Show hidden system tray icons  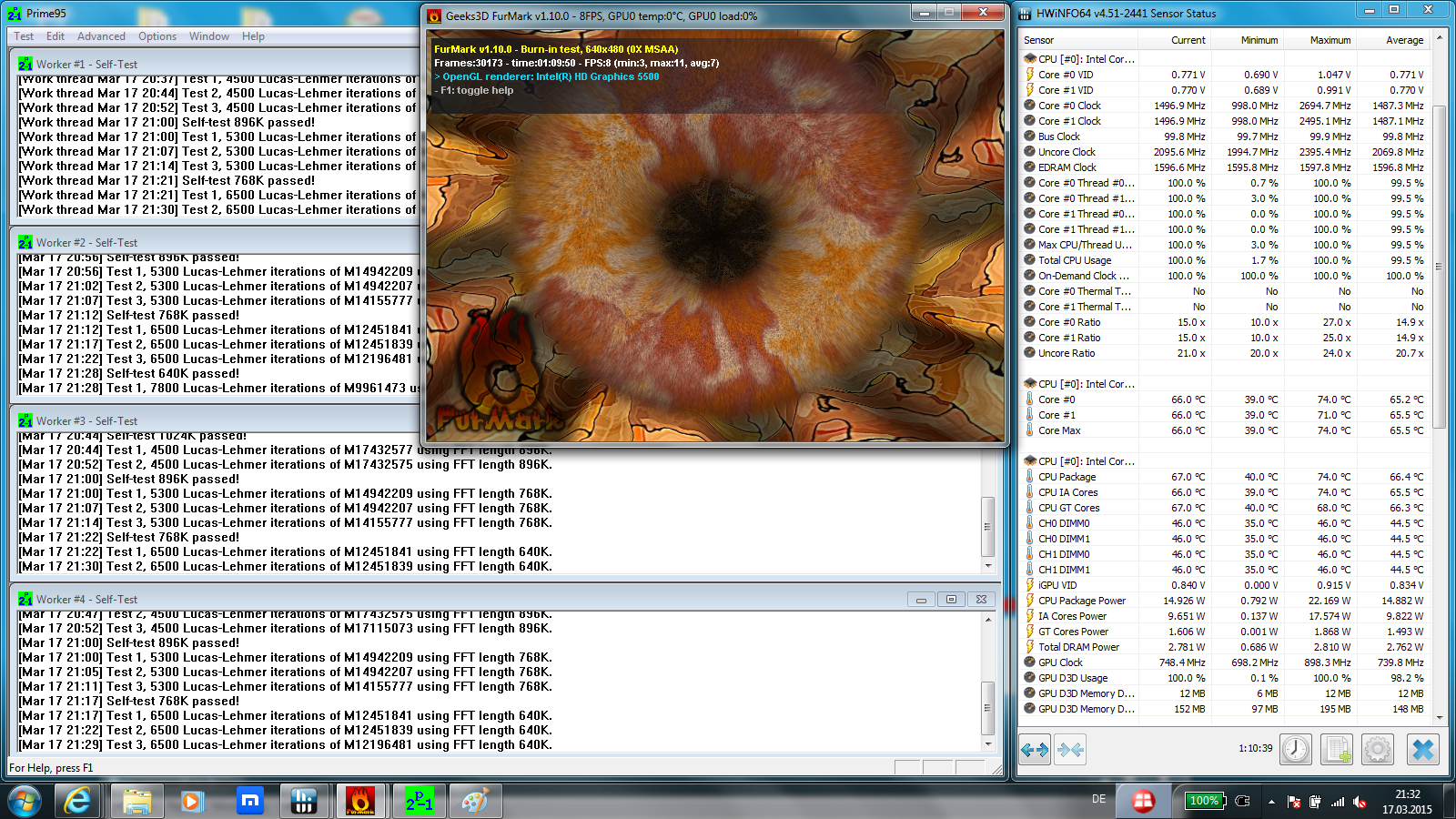click(x=1271, y=802)
